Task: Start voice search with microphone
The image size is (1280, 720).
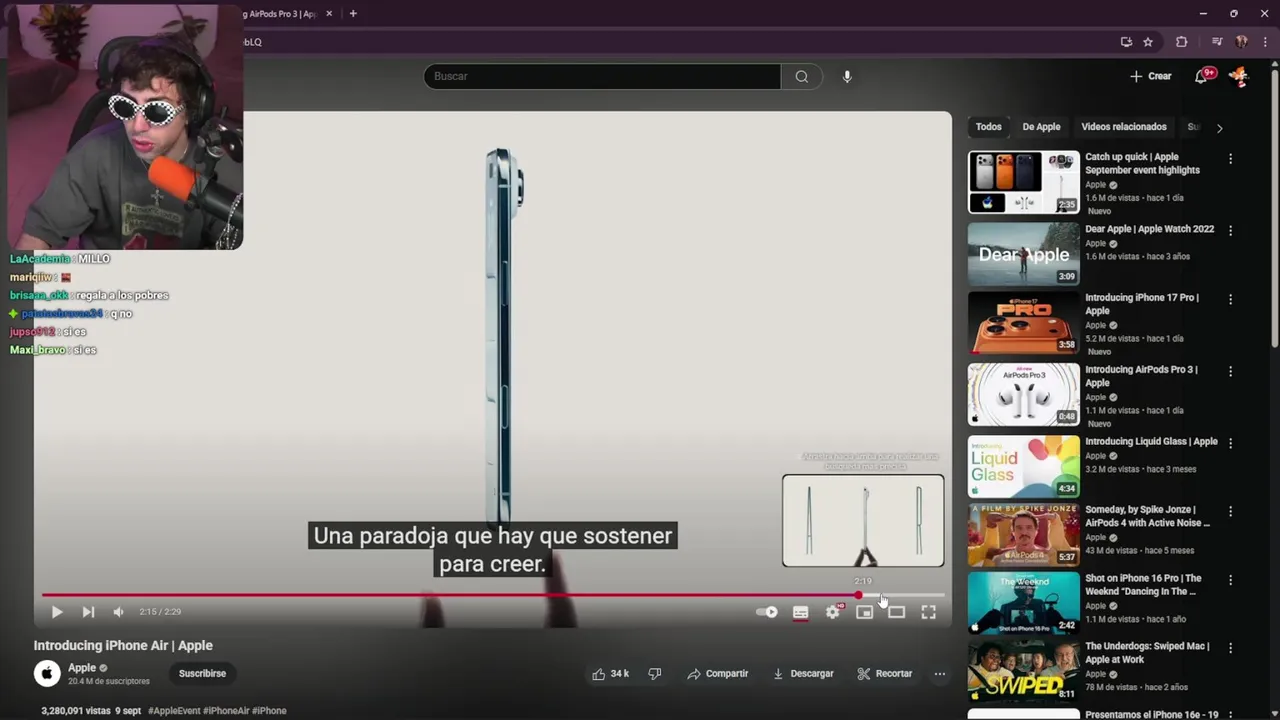Action: click(x=847, y=76)
